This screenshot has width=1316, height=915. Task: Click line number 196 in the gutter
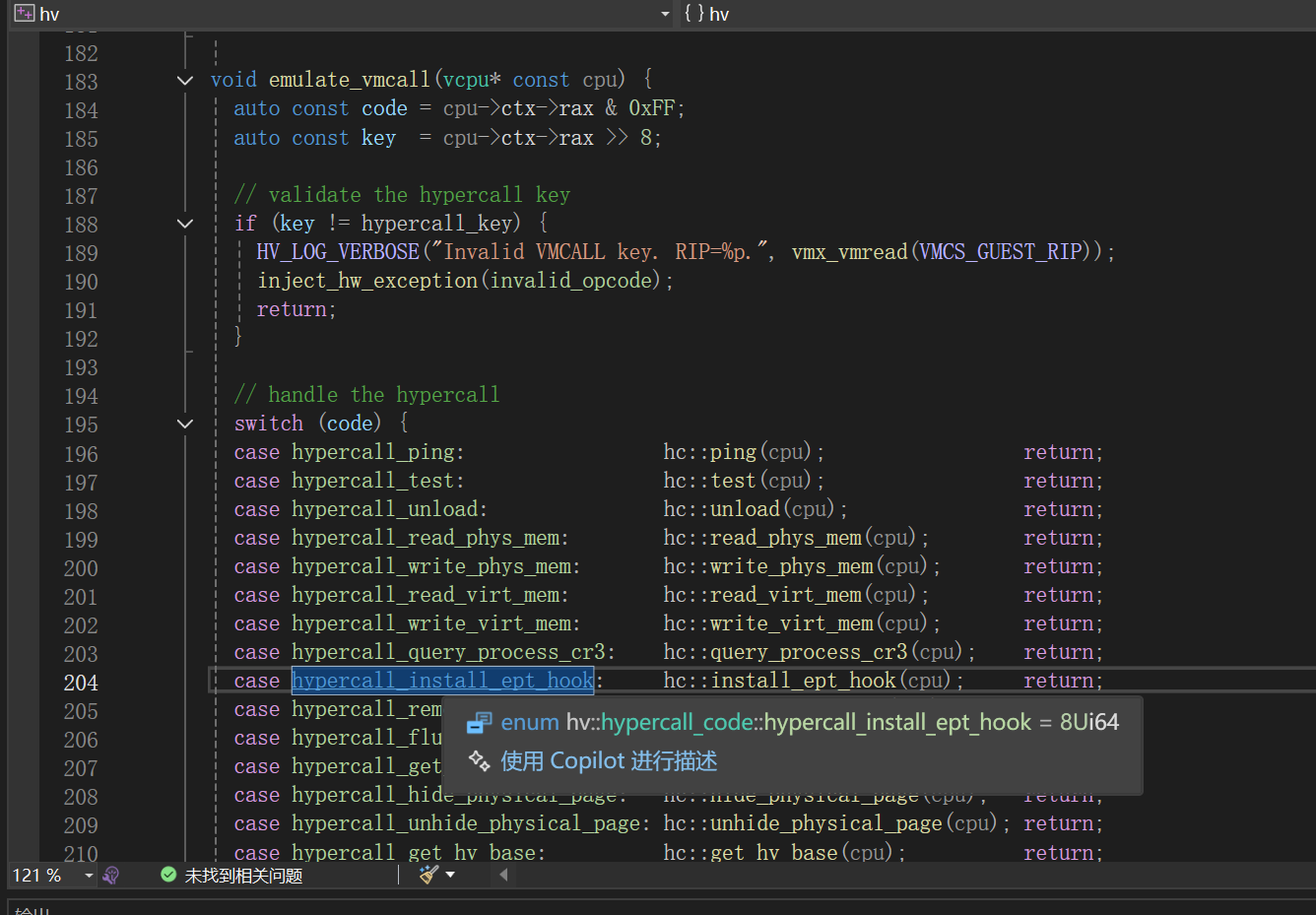click(81, 454)
